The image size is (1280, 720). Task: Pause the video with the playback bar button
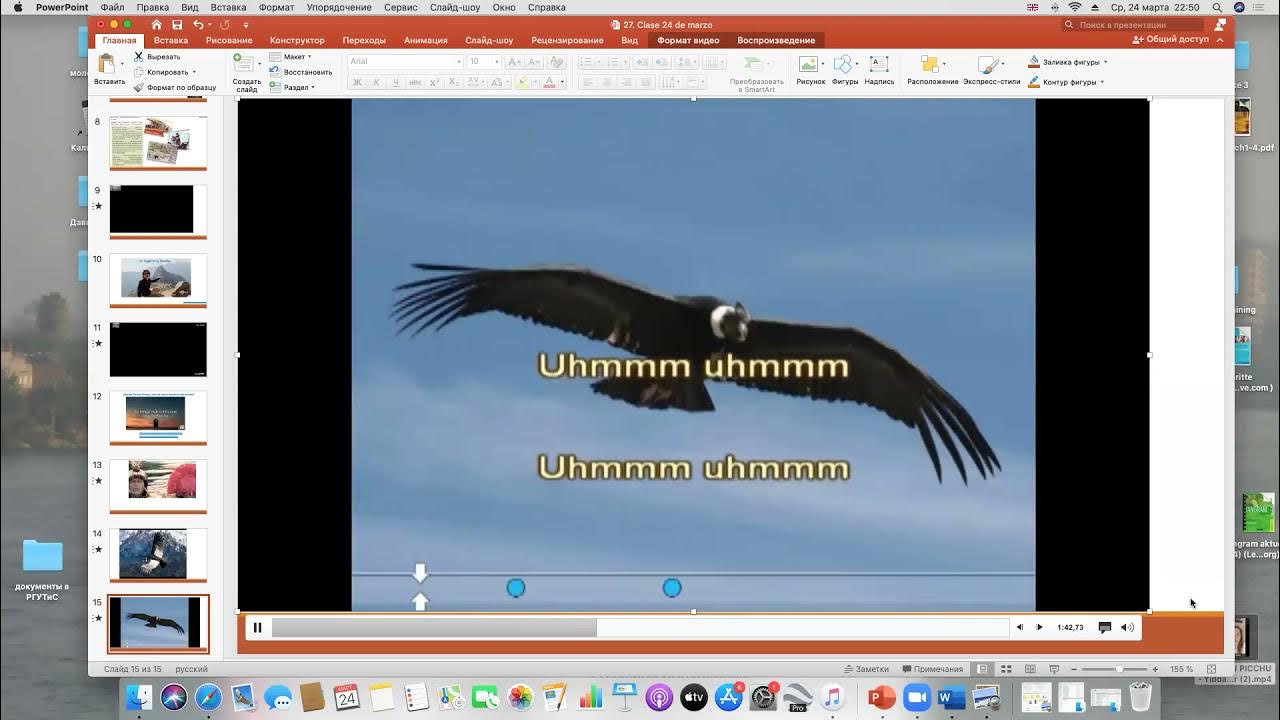coord(257,627)
